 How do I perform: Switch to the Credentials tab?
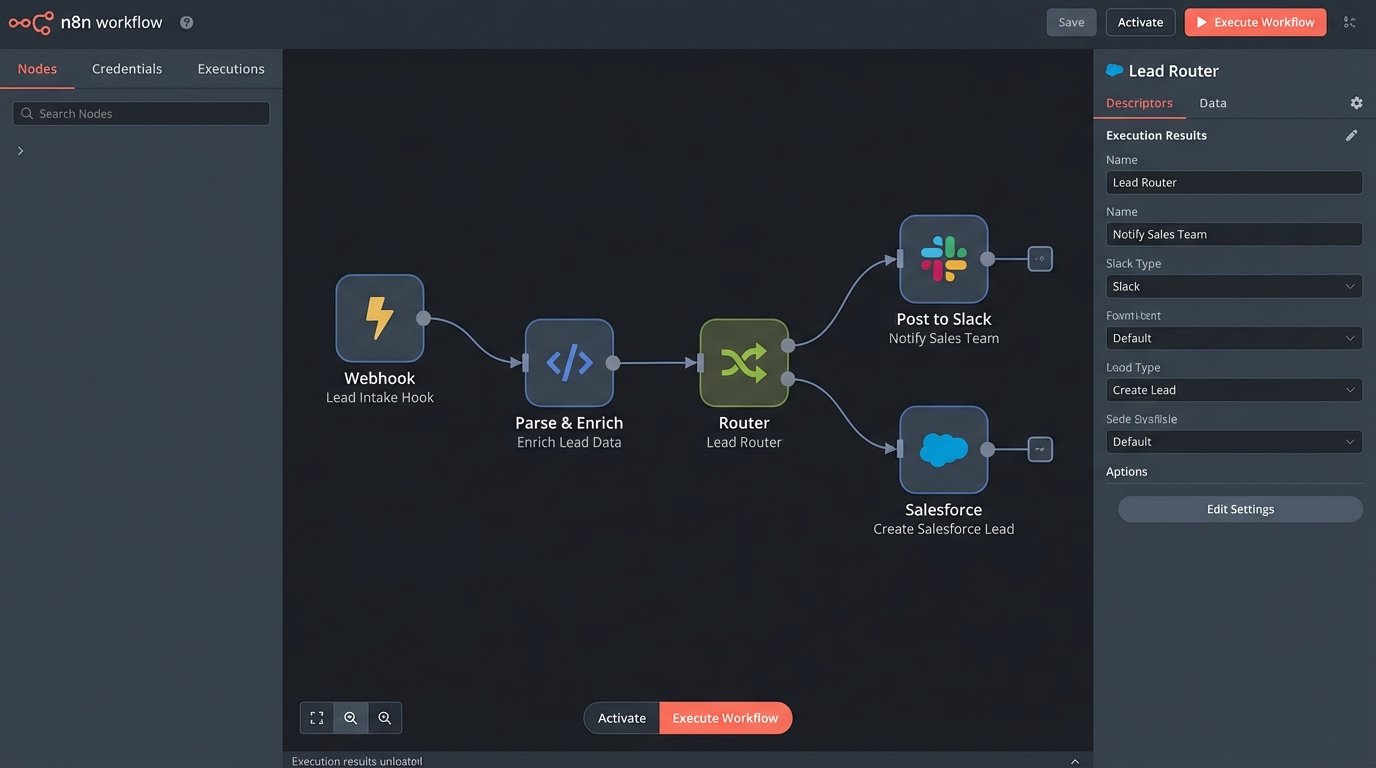pyautogui.click(x=127, y=69)
